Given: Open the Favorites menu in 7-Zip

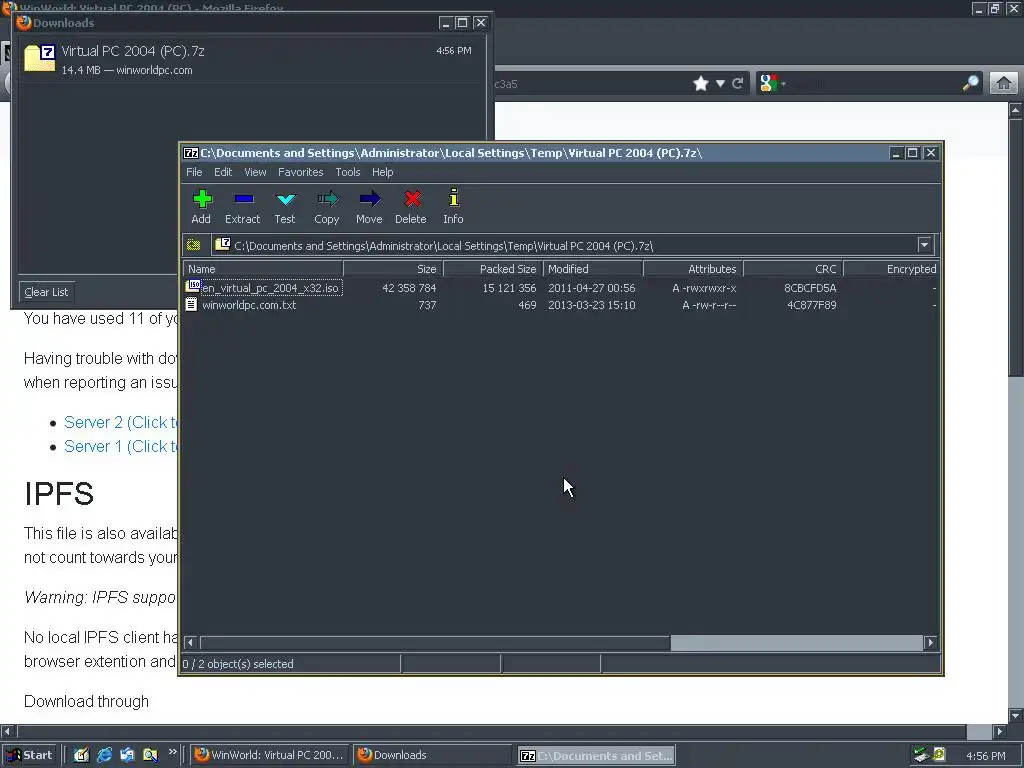Looking at the screenshot, I should point(300,172).
